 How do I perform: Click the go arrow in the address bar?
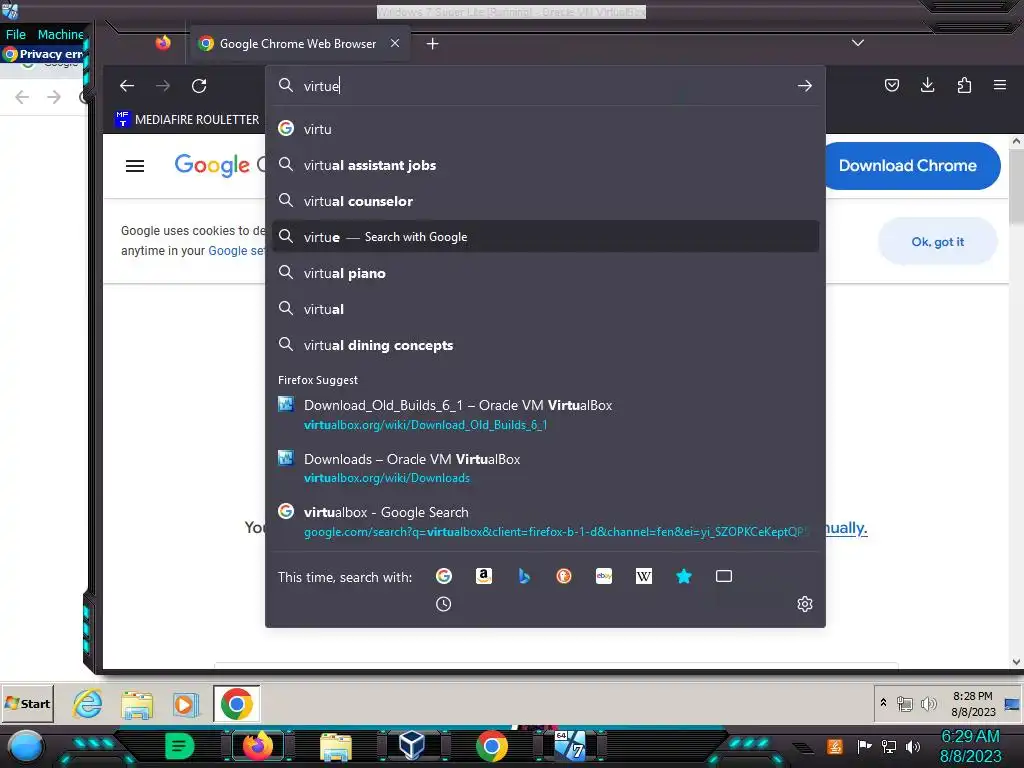(805, 86)
